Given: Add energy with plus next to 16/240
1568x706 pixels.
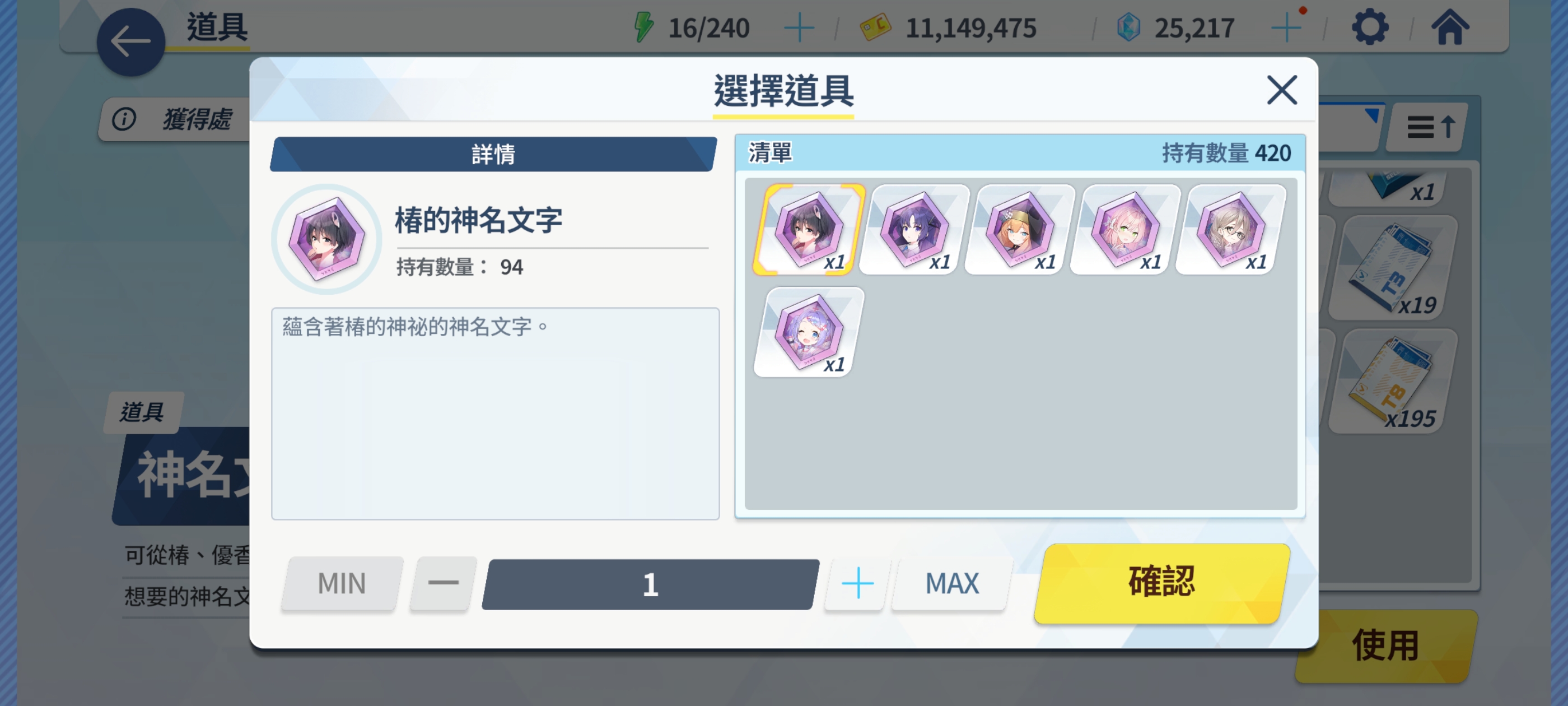Looking at the screenshot, I should click(x=799, y=28).
